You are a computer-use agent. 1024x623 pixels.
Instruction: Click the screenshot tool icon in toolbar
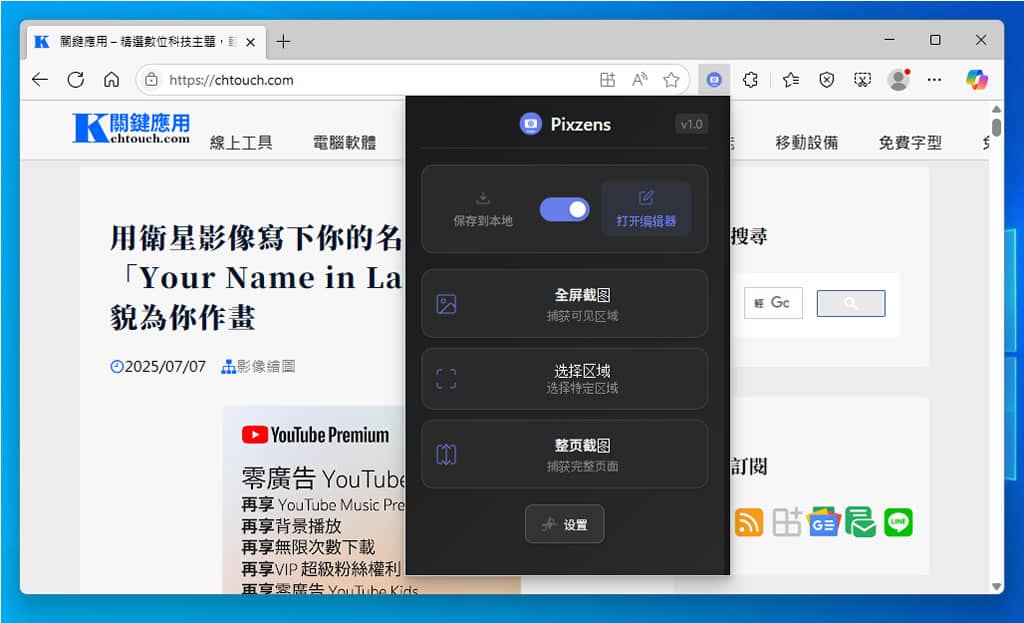[x=863, y=80]
